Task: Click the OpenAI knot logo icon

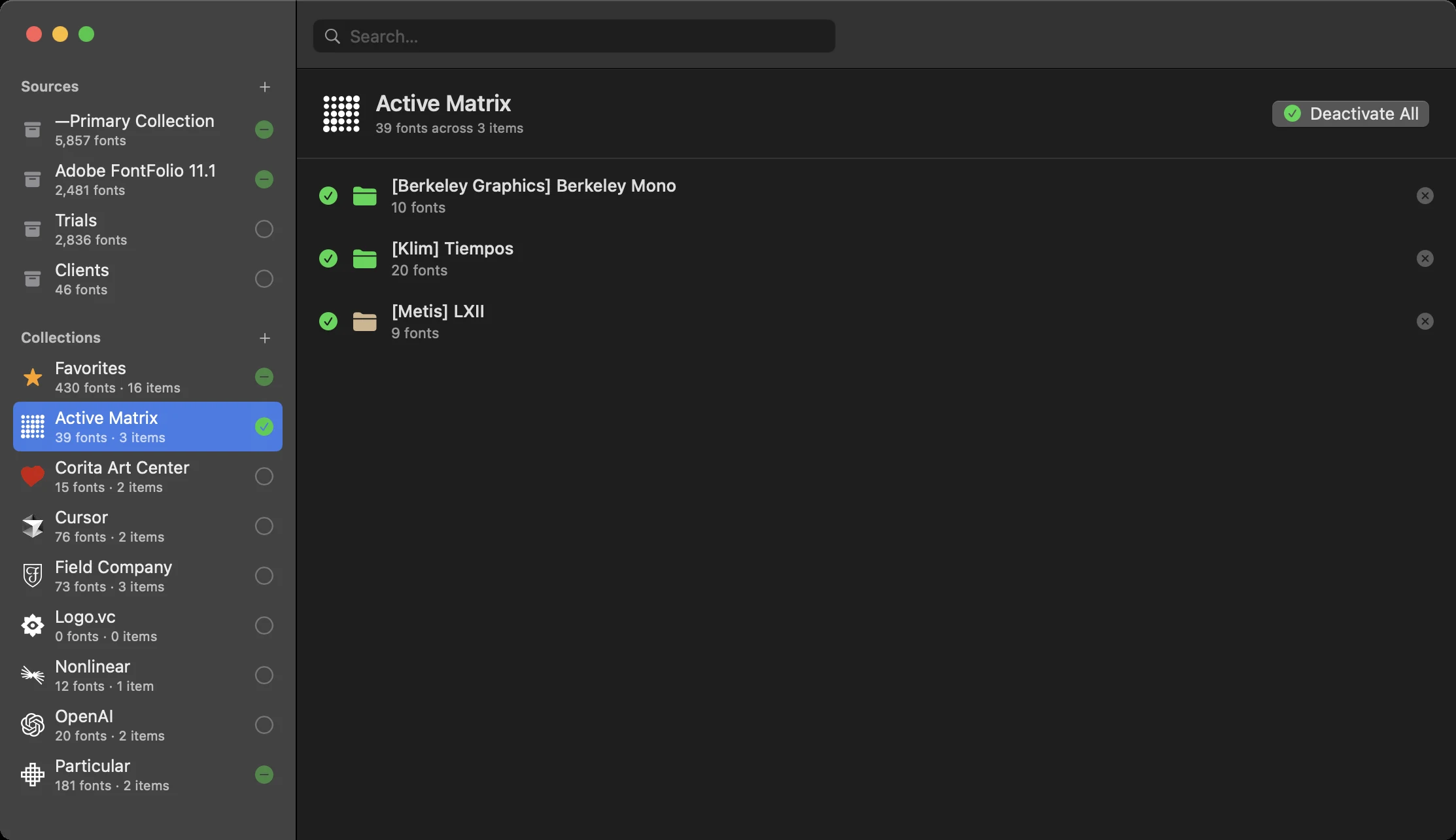Action: point(32,725)
